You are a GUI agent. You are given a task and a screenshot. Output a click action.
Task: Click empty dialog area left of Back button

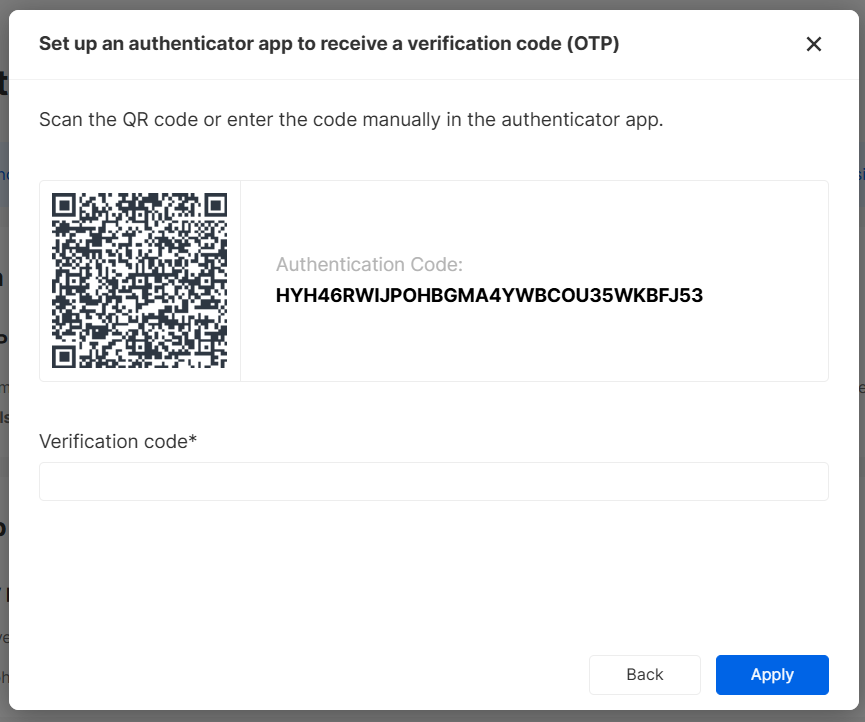coord(300,675)
